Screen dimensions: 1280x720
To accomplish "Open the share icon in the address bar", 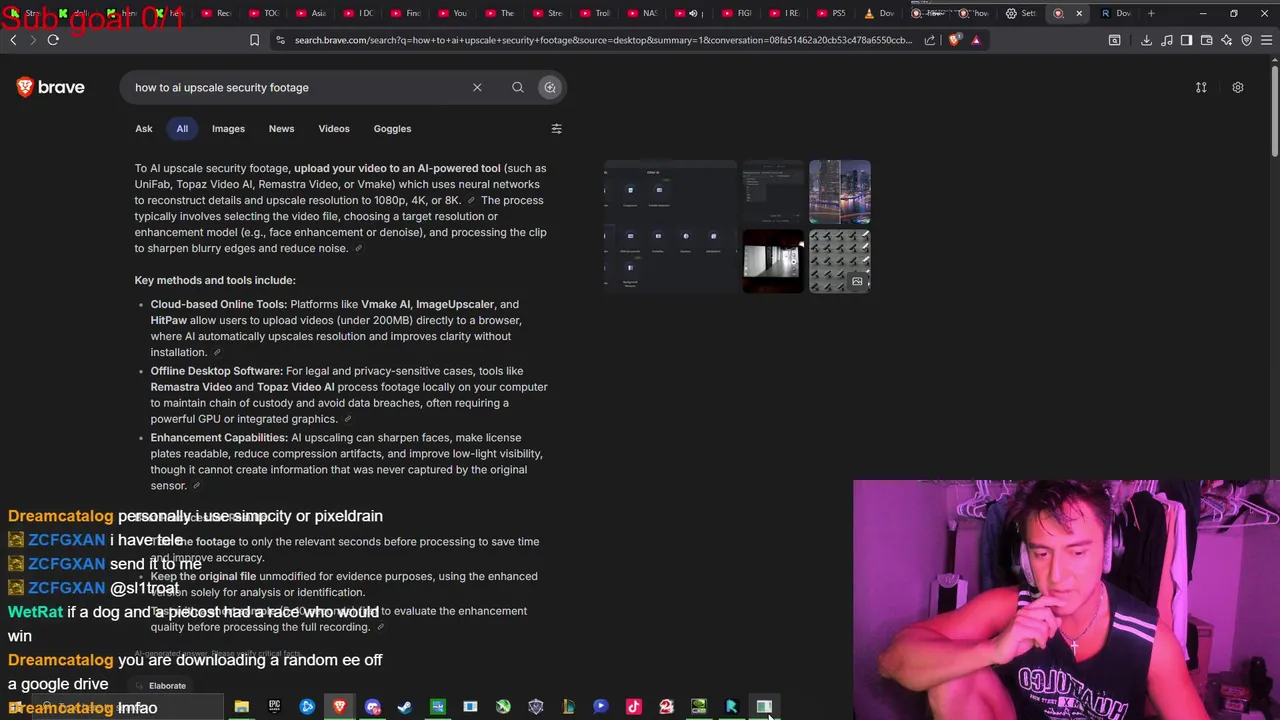I will tap(930, 40).
